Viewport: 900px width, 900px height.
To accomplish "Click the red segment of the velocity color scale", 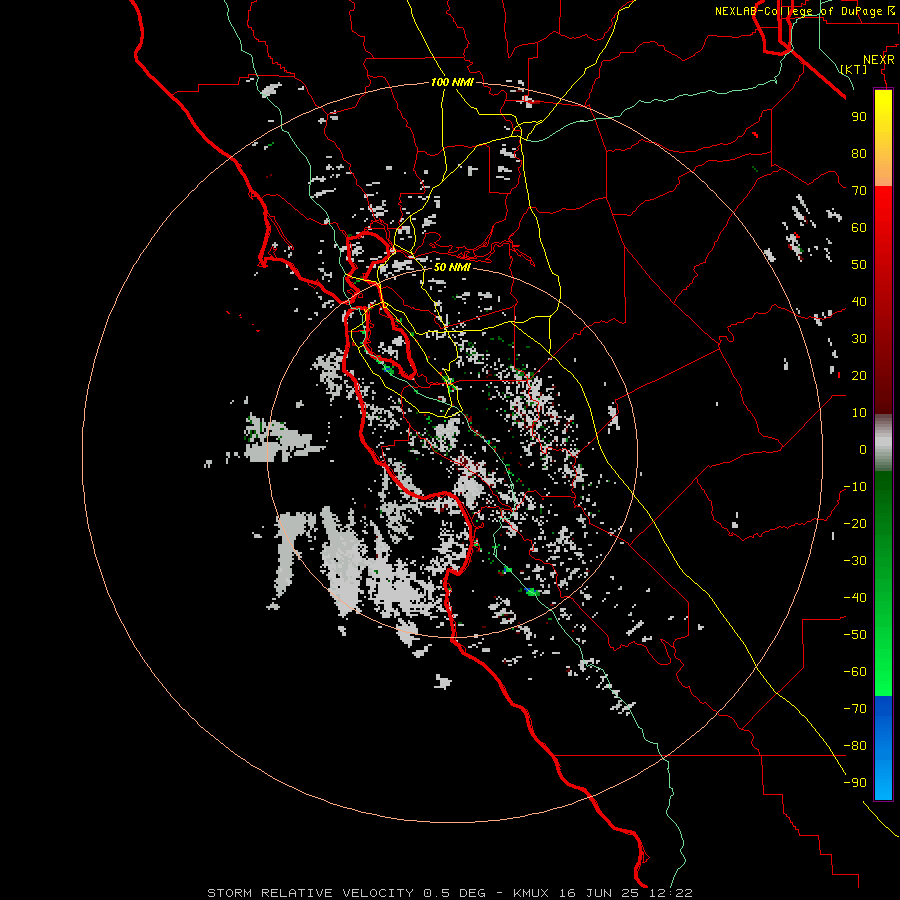I will pos(883,299).
